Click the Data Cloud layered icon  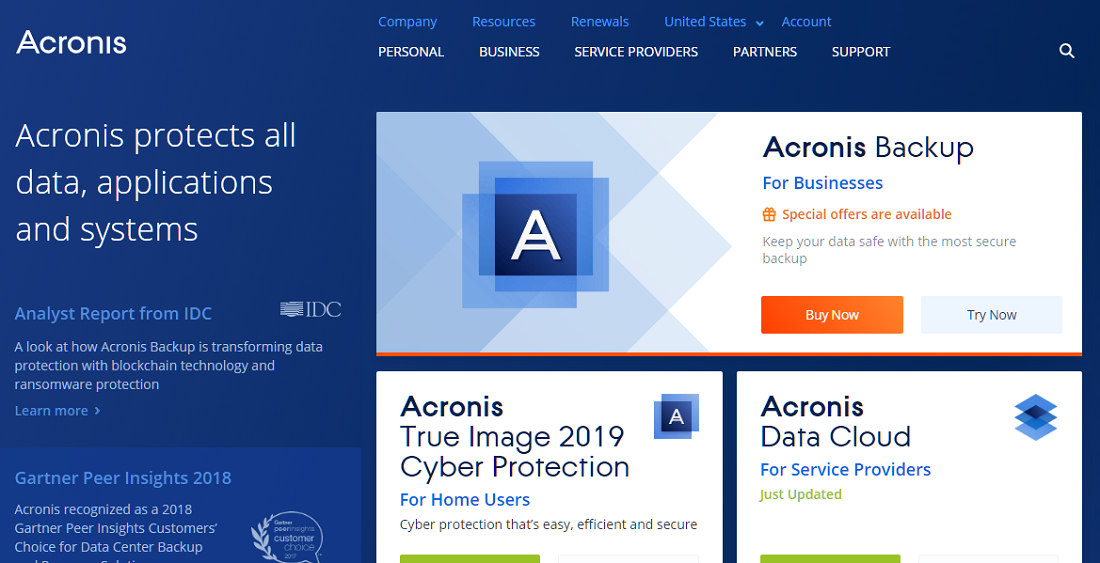(x=1035, y=417)
